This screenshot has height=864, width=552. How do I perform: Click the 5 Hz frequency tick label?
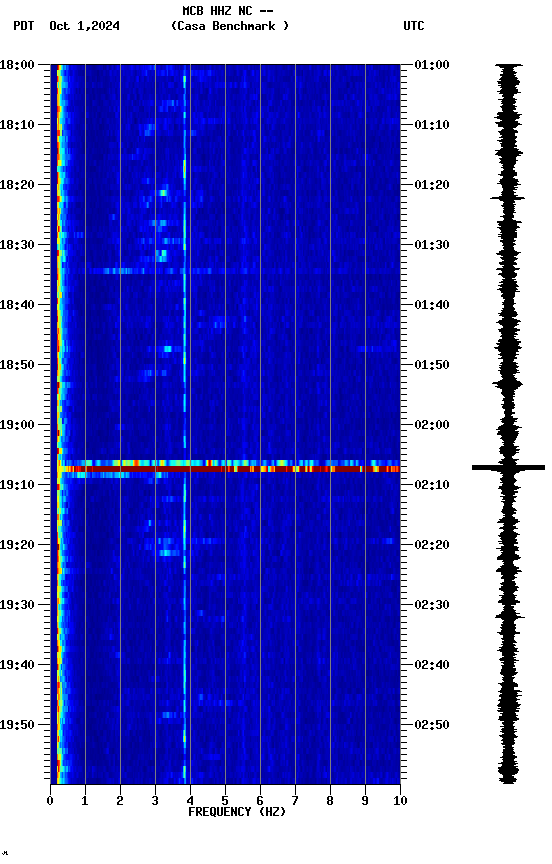[225, 801]
